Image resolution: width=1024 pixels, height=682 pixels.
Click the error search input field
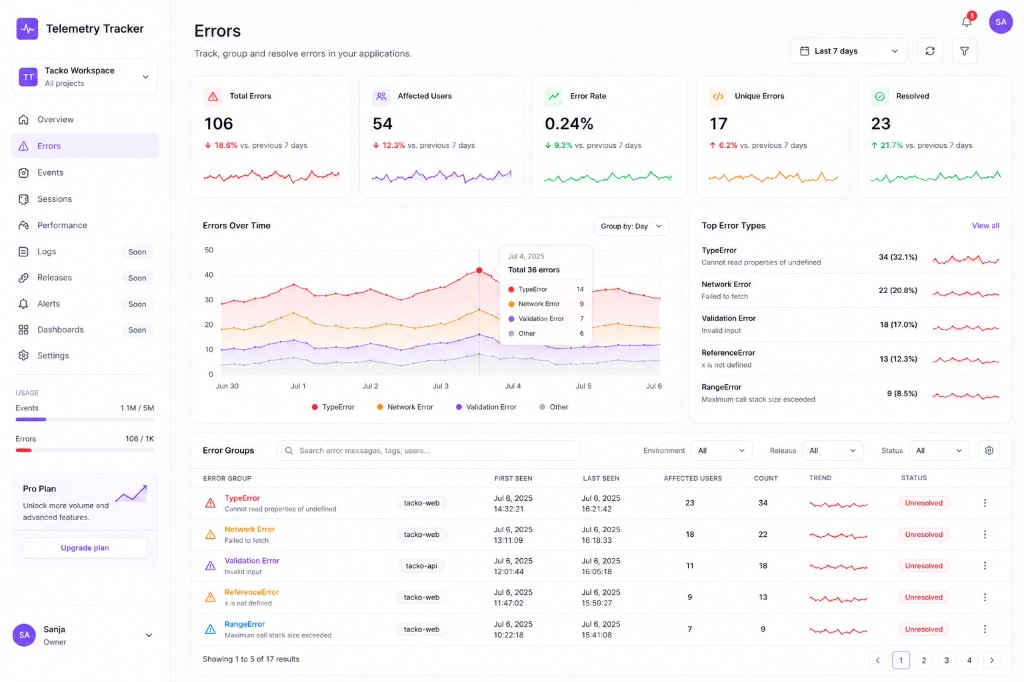428,450
